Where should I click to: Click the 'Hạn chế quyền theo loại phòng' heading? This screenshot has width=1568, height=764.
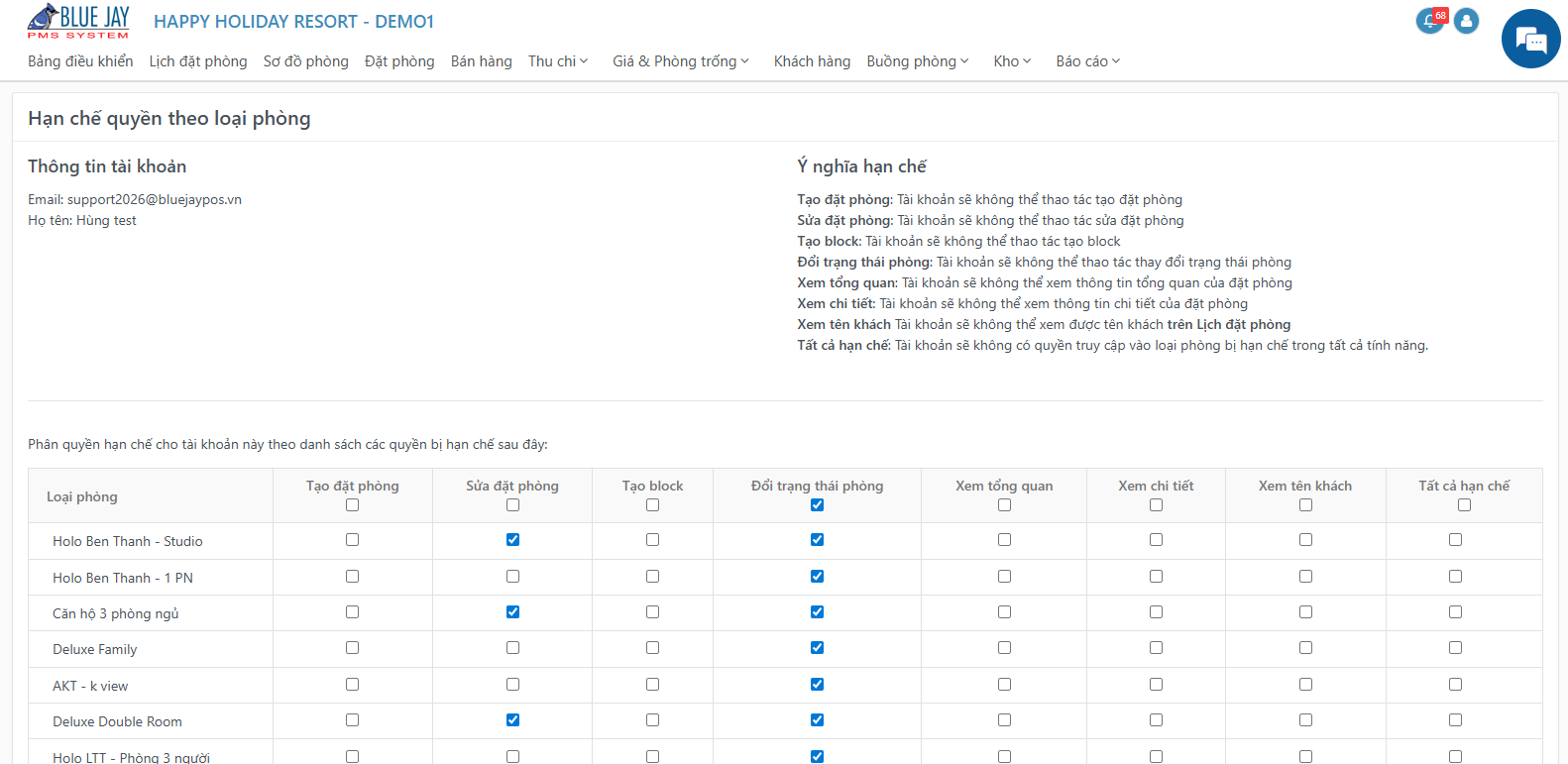click(169, 118)
